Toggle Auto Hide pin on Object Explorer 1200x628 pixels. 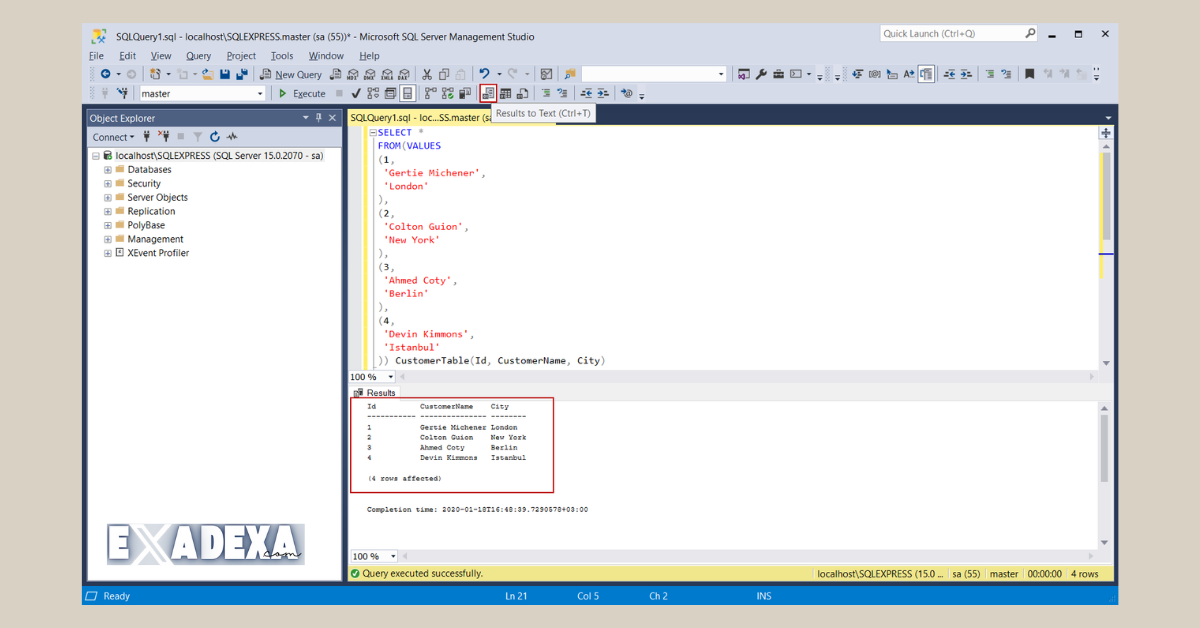pos(318,117)
